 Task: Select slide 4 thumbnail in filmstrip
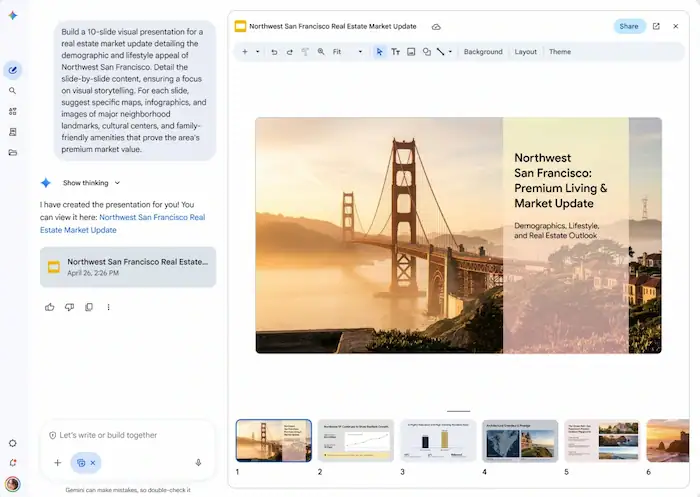[520, 440]
